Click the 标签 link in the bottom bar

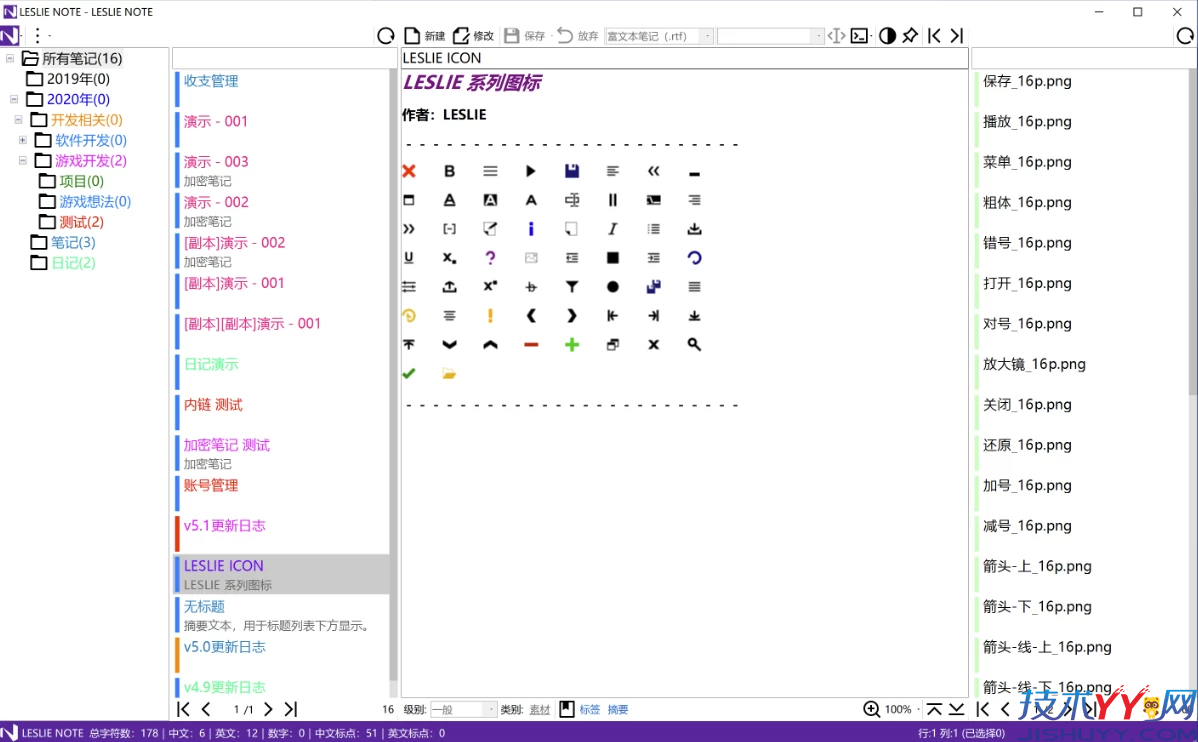click(x=590, y=710)
